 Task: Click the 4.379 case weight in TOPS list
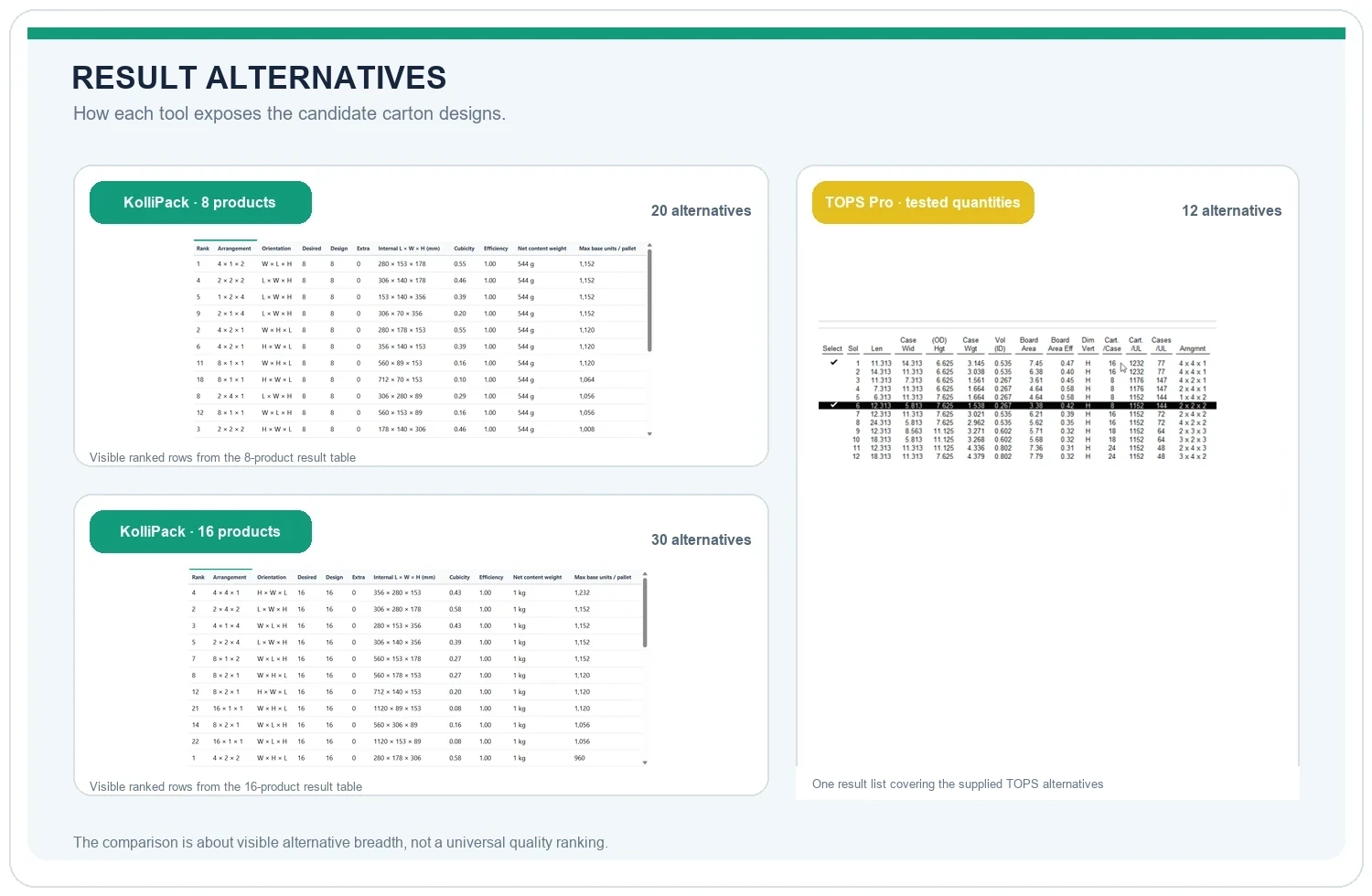(976, 456)
